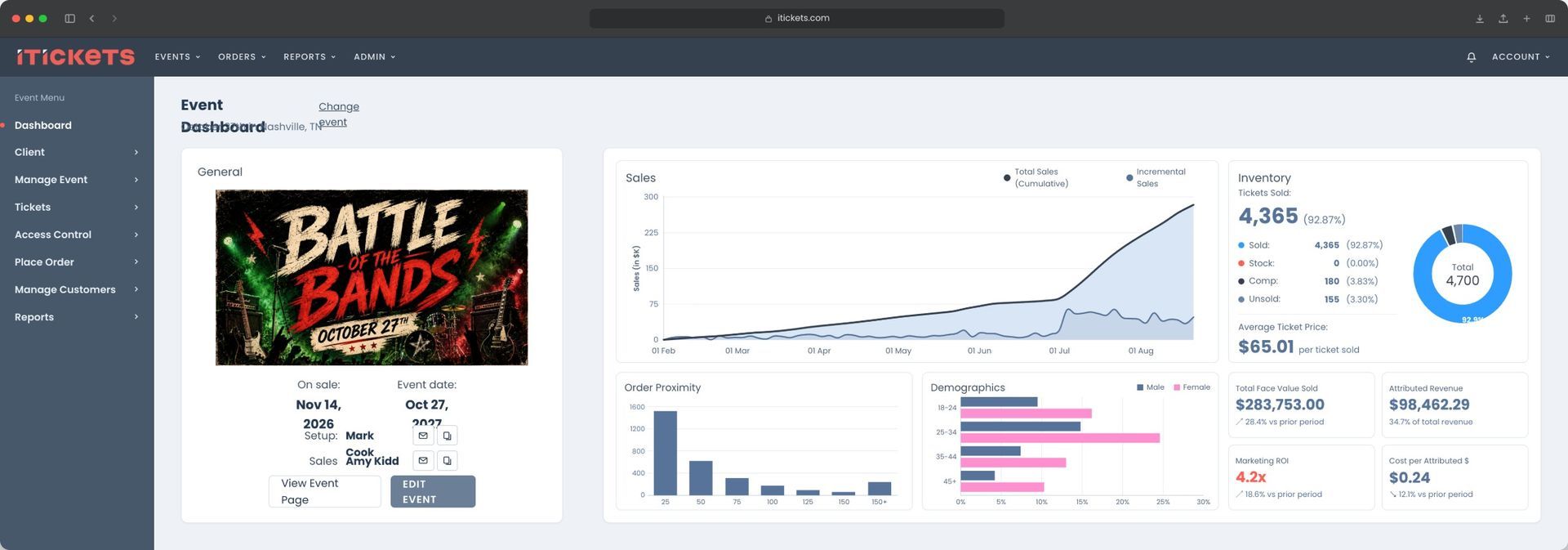This screenshot has width=1568, height=550.
Task: Show the tab overview icon
Action: point(1549,18)
